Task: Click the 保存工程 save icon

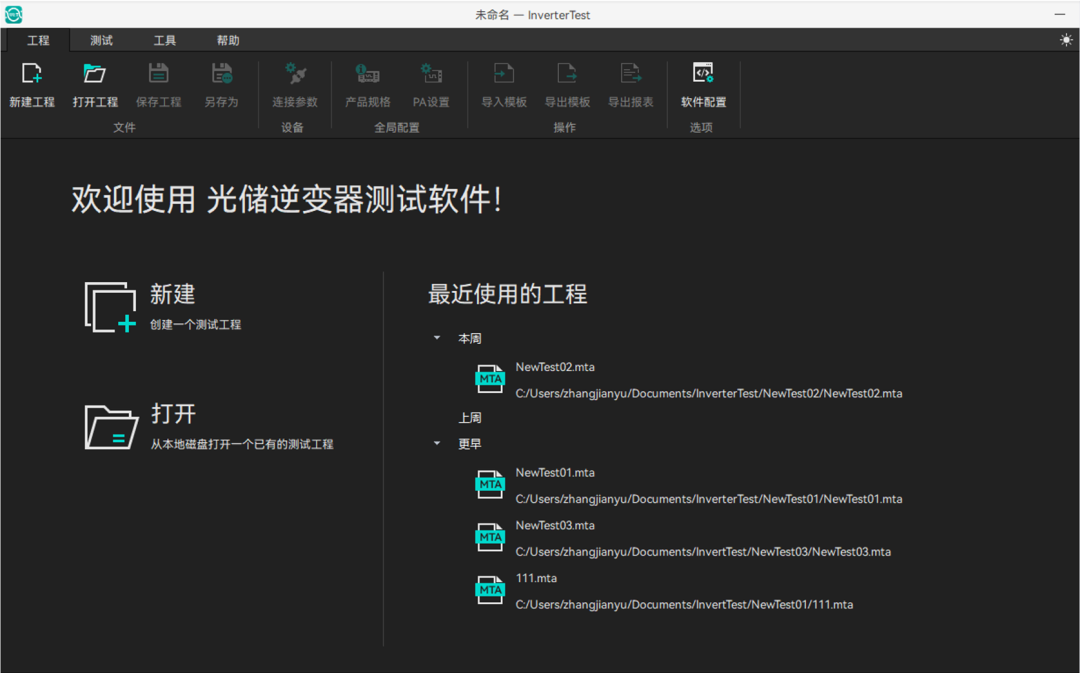Action: 158,74
